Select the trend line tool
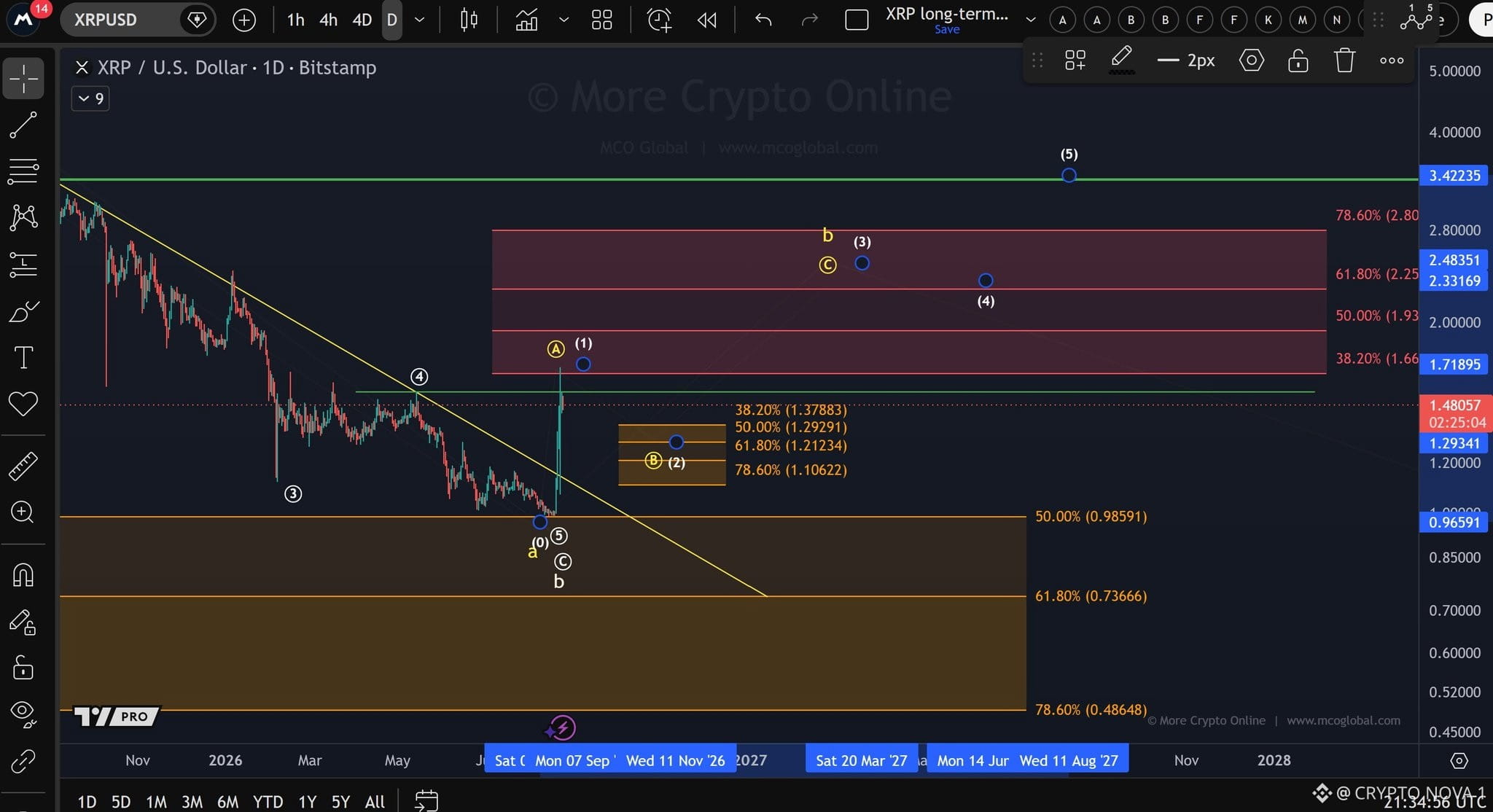This screenshot has width=1493, height=812. 23,125
